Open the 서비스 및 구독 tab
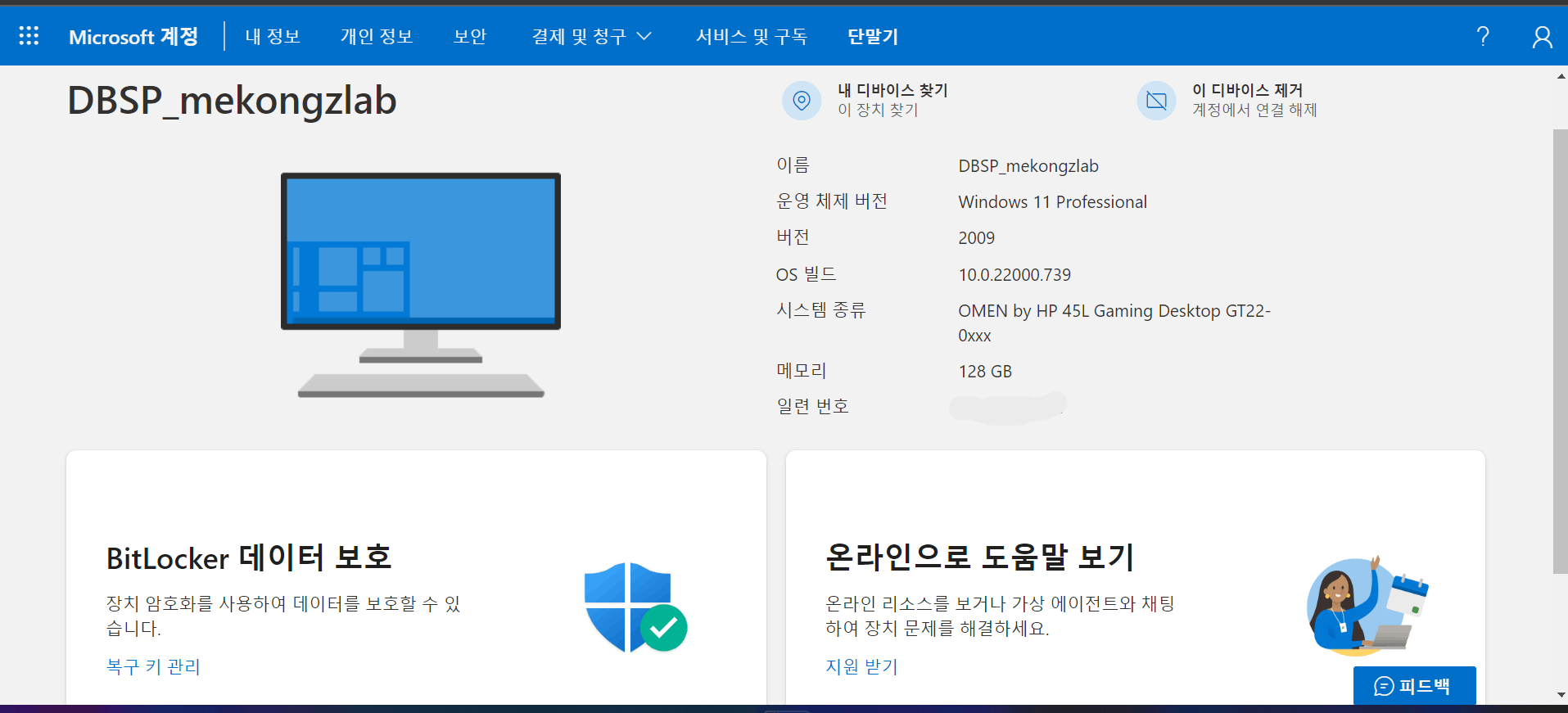 [x=752, y=37]
